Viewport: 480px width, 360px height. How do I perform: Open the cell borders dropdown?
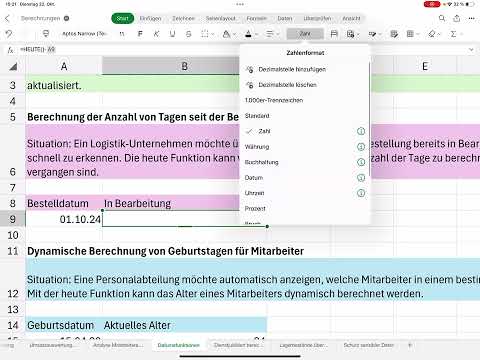coord(207,34)
